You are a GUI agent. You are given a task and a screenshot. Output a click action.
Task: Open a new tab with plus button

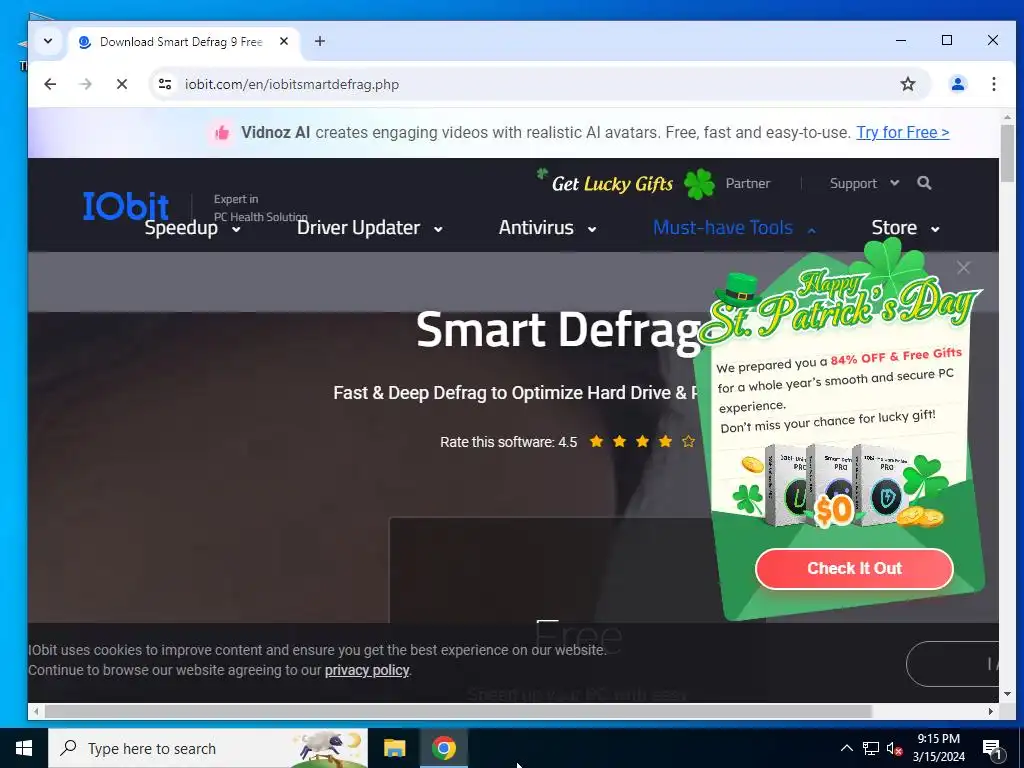pyautogui.click(x=319, y=41)
